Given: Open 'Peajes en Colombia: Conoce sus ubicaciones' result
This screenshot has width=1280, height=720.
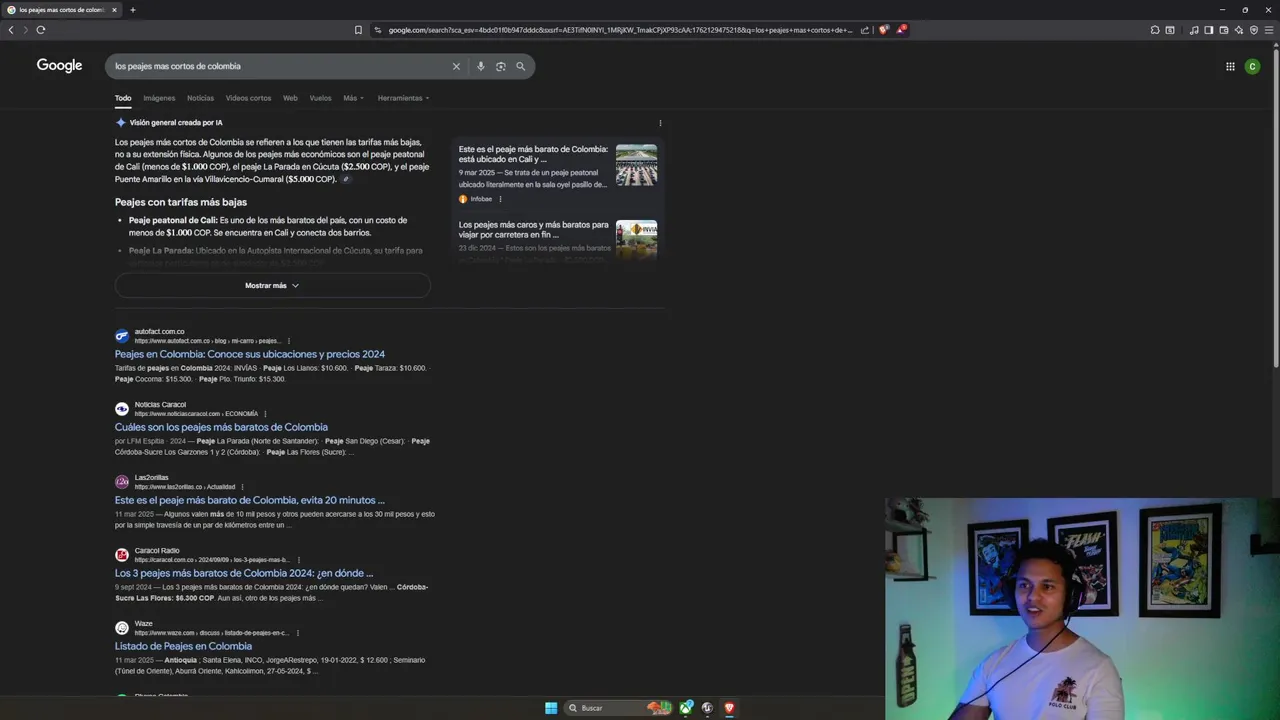Looking at the screenshot, I should coord(250,354).
